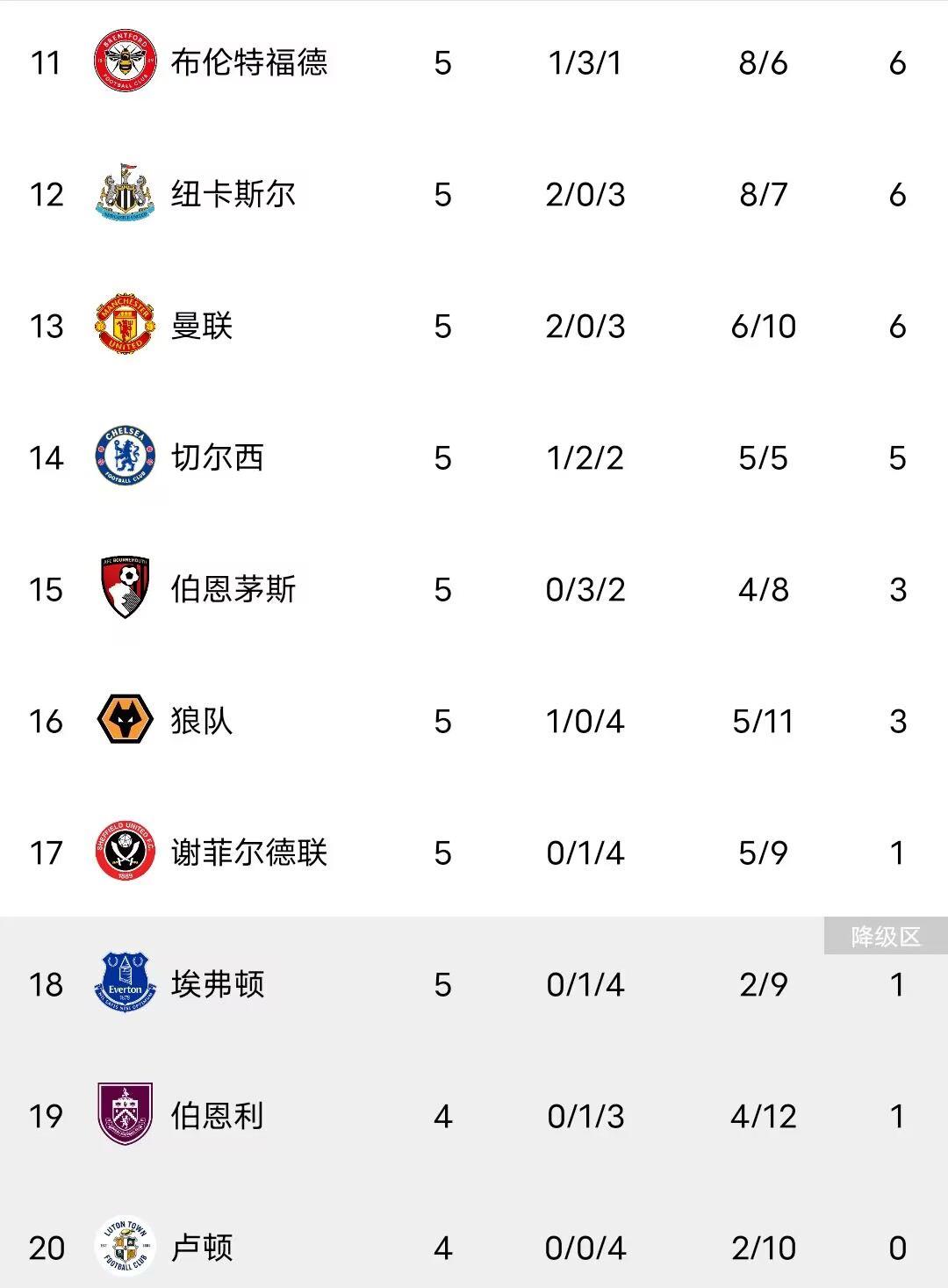Screen dimensions: 948x1288
Task: Click the Brentford bee club logo
Action: point(126,61)
